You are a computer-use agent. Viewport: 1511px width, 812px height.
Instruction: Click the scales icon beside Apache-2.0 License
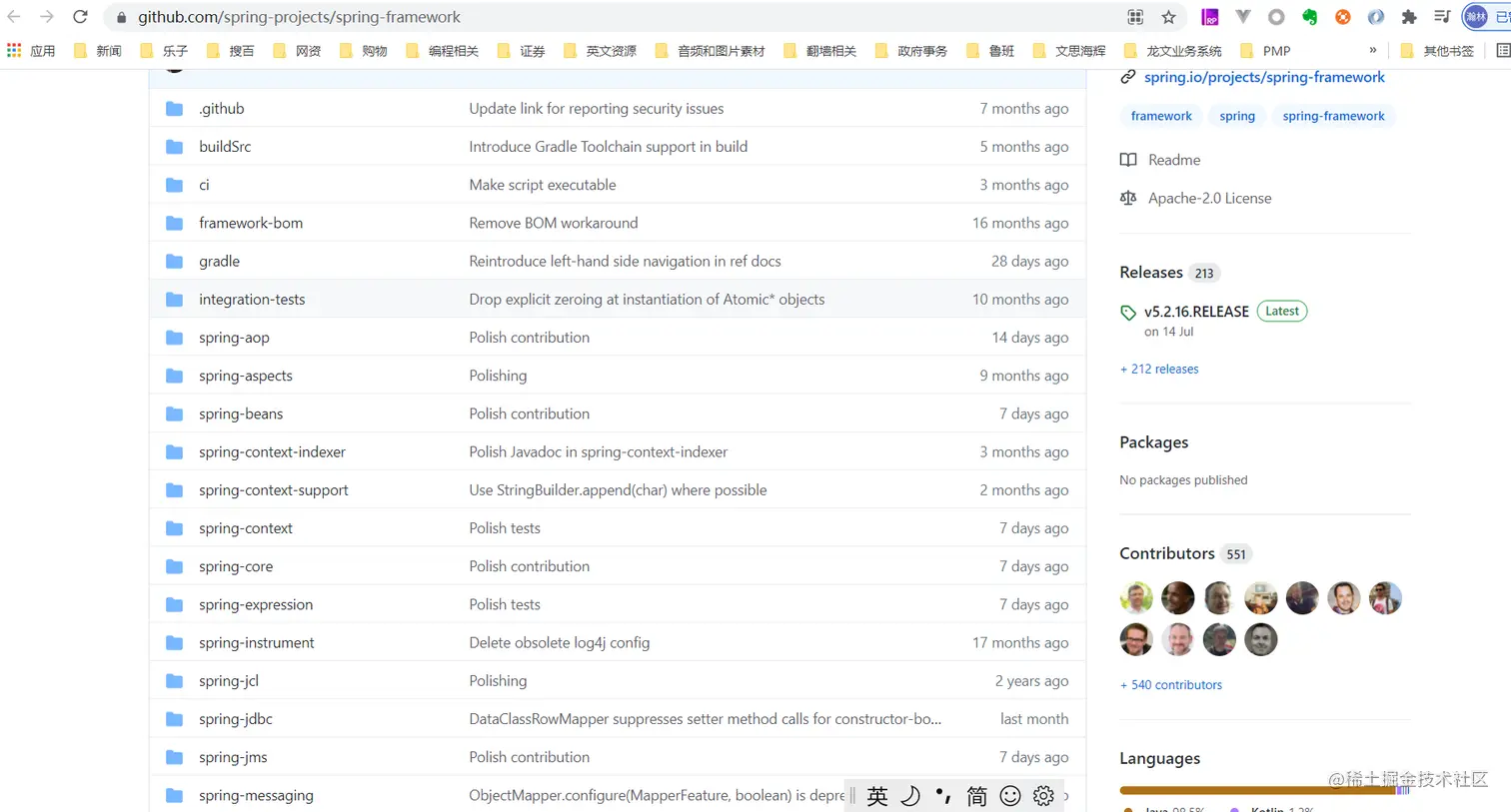[1128, 198]
